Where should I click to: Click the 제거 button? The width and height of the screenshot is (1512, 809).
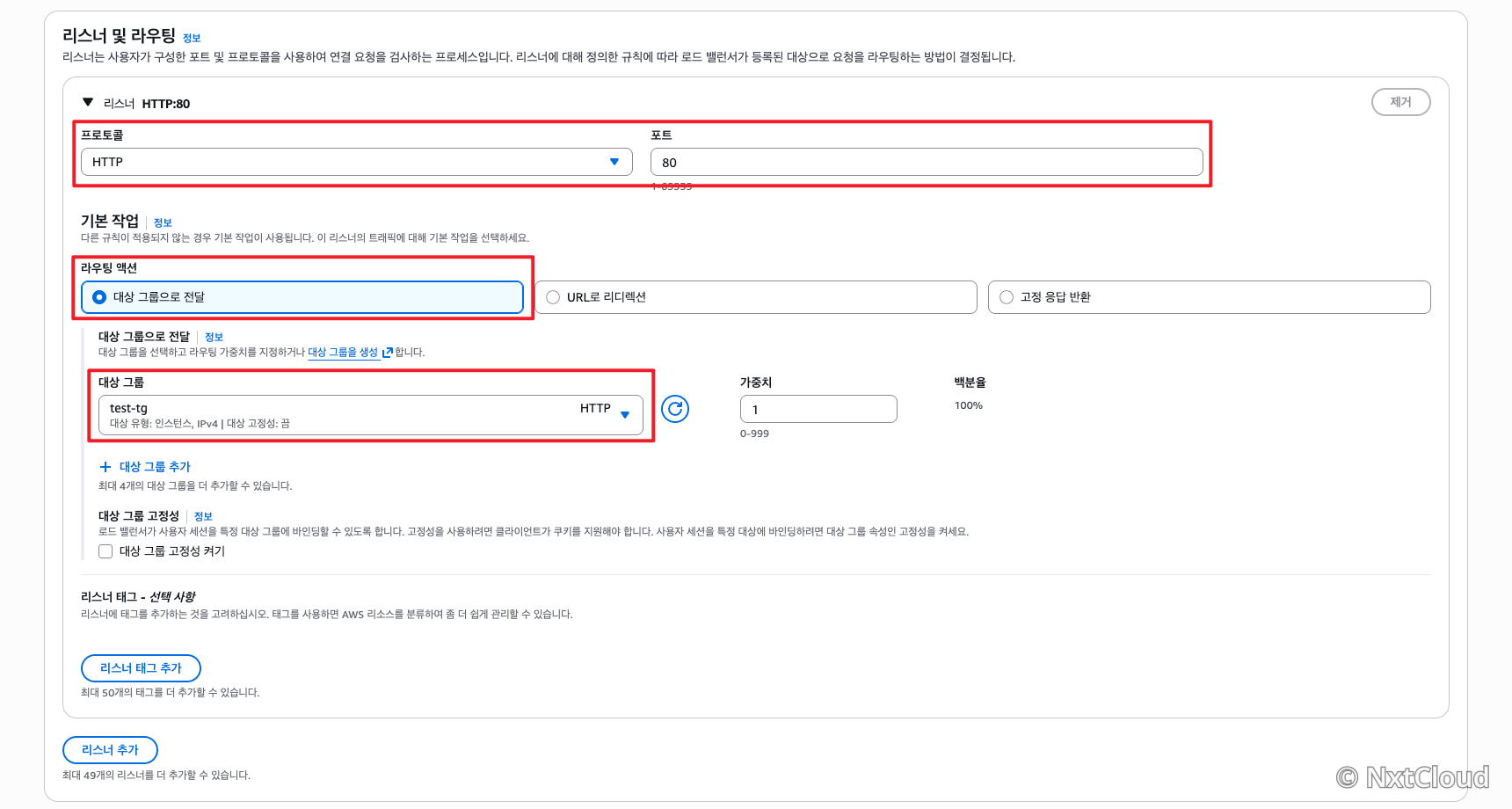[x=1401, y=102]
